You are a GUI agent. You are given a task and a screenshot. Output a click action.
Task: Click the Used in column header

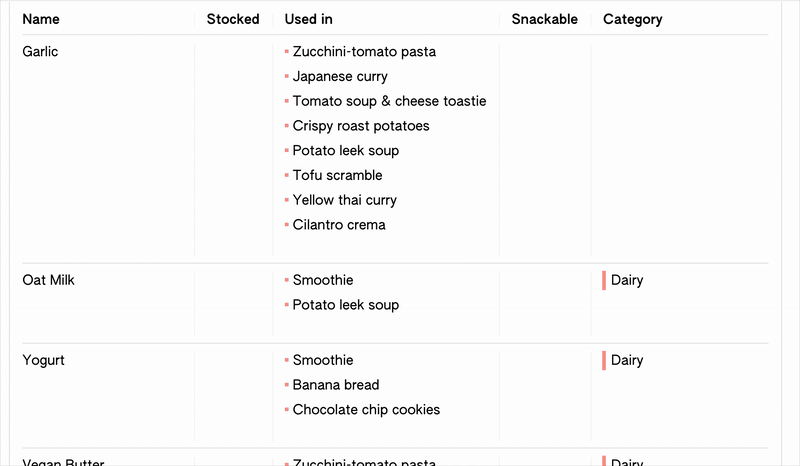coord(309,19)
